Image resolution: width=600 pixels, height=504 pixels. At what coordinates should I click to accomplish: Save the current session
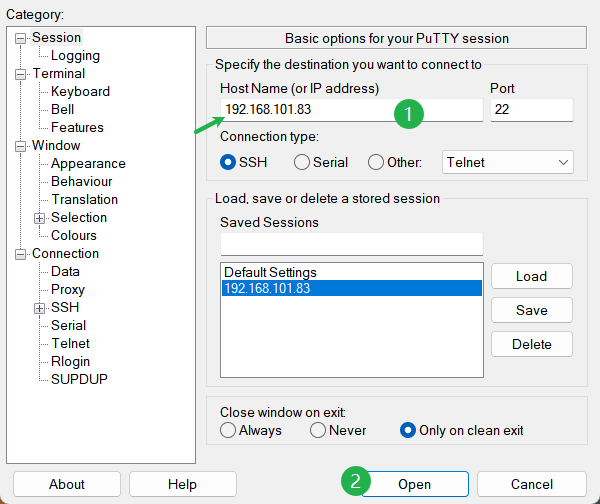[x=531, y=310]
